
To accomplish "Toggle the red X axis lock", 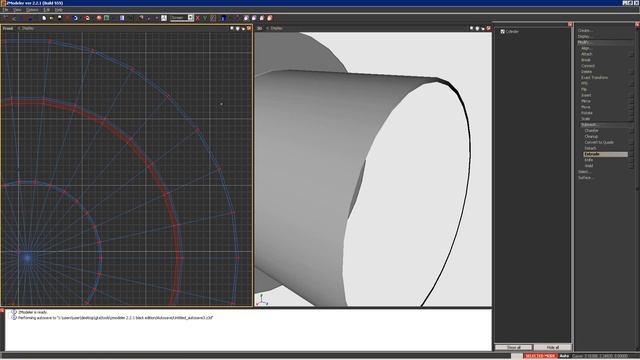I will (x=198, y=18).
